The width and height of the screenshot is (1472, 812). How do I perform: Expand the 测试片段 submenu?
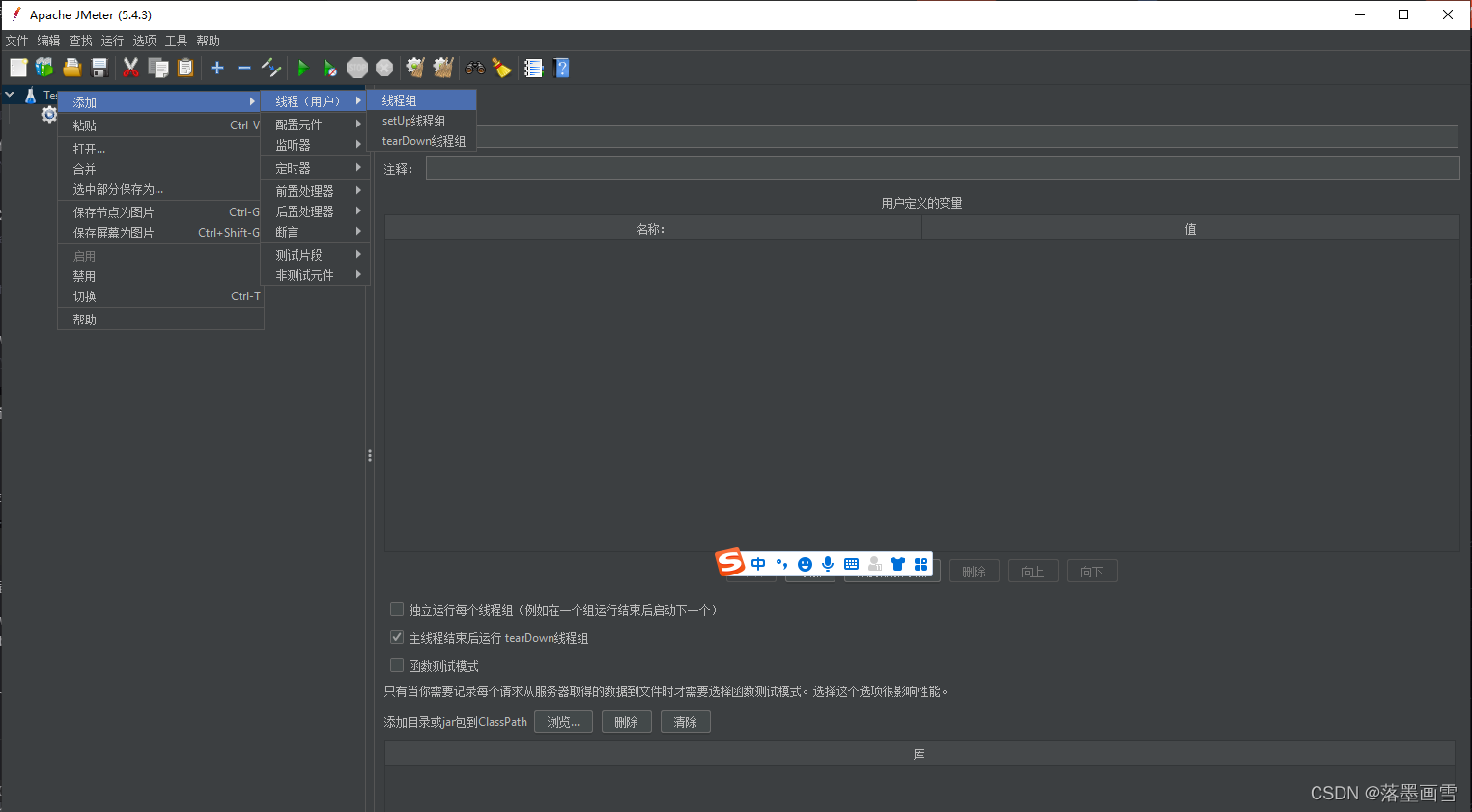(x=316, y=255)
